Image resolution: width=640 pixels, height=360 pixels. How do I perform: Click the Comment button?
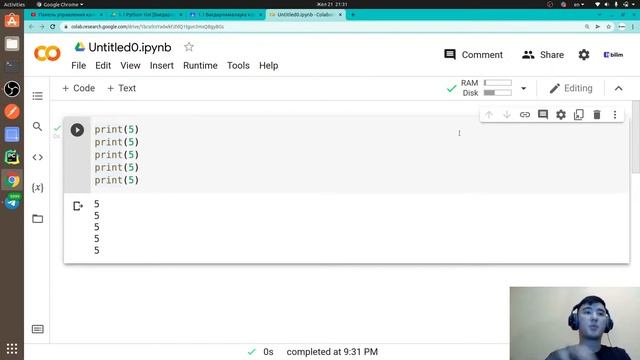473,55
